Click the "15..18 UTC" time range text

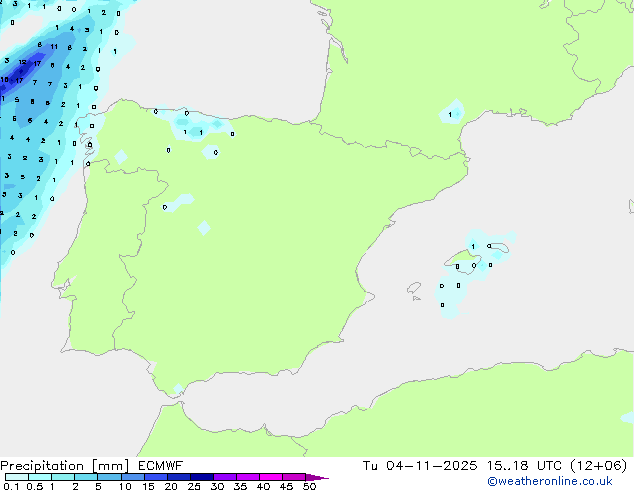[x=524, y=466]
